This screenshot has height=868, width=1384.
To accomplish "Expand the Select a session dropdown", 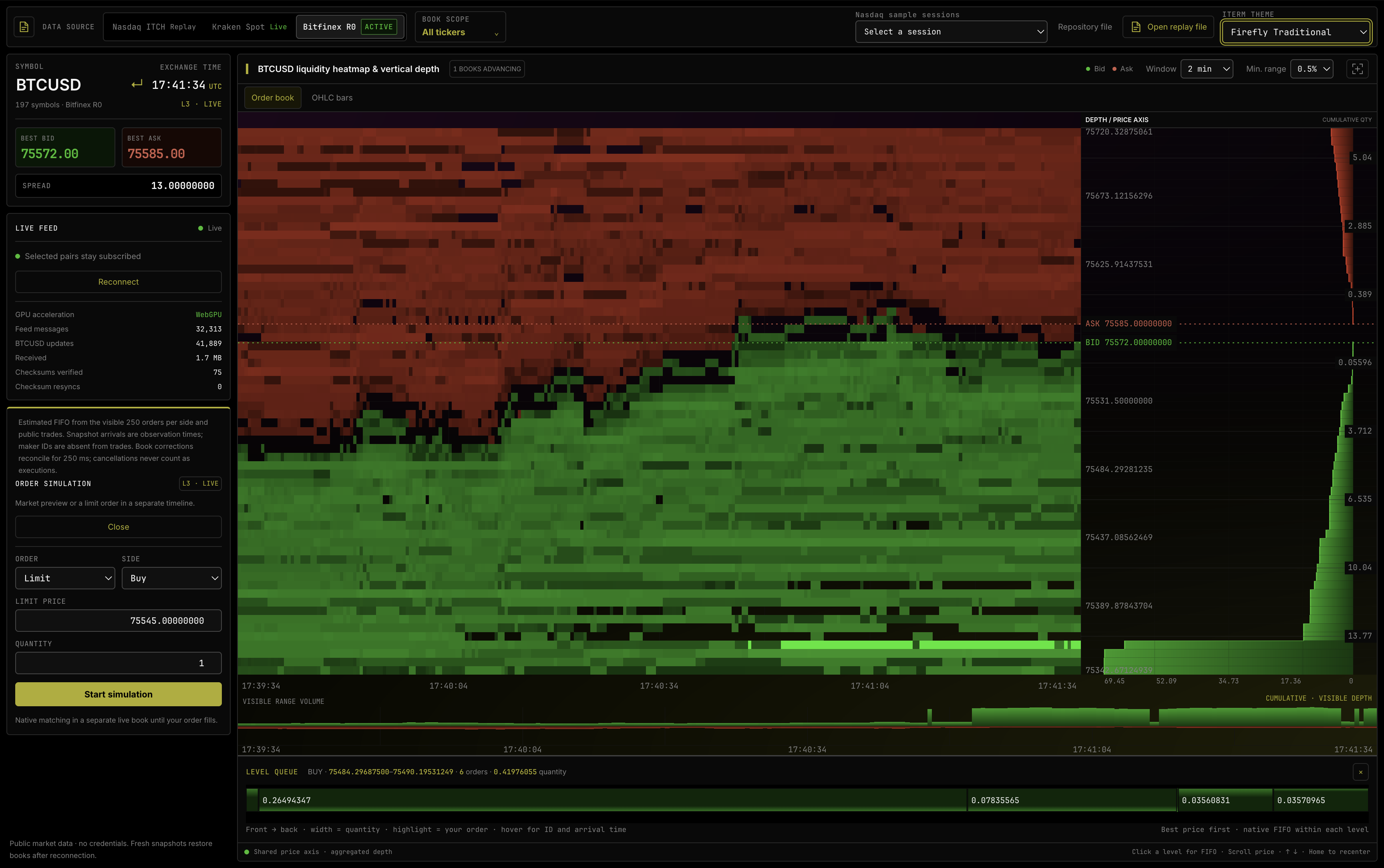I will (951, 32).
